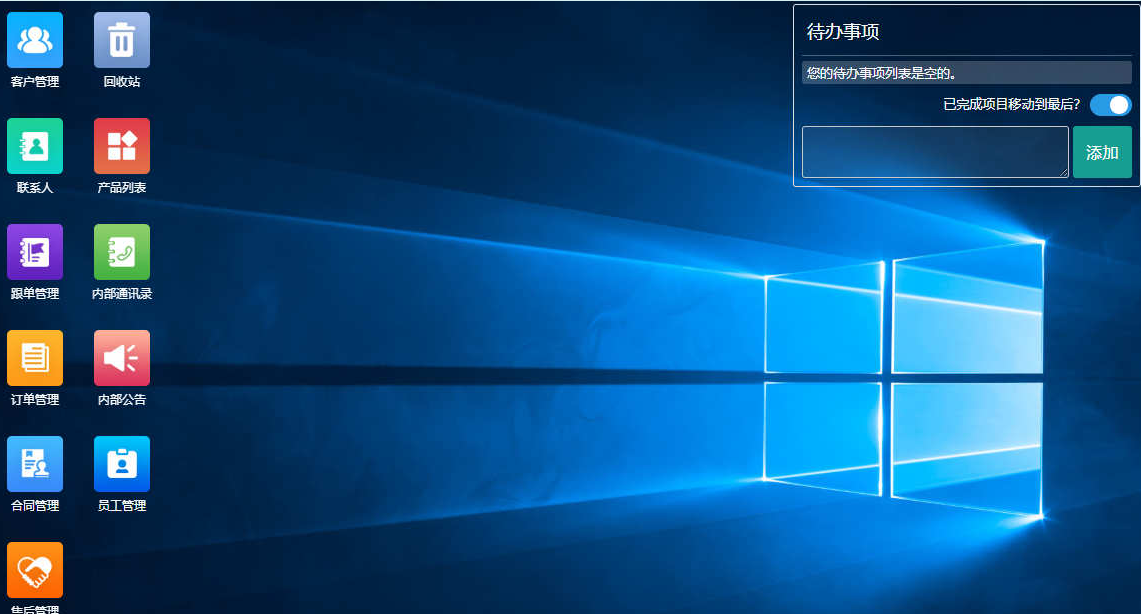Select the empty to-do list message

tap(881, 73)
